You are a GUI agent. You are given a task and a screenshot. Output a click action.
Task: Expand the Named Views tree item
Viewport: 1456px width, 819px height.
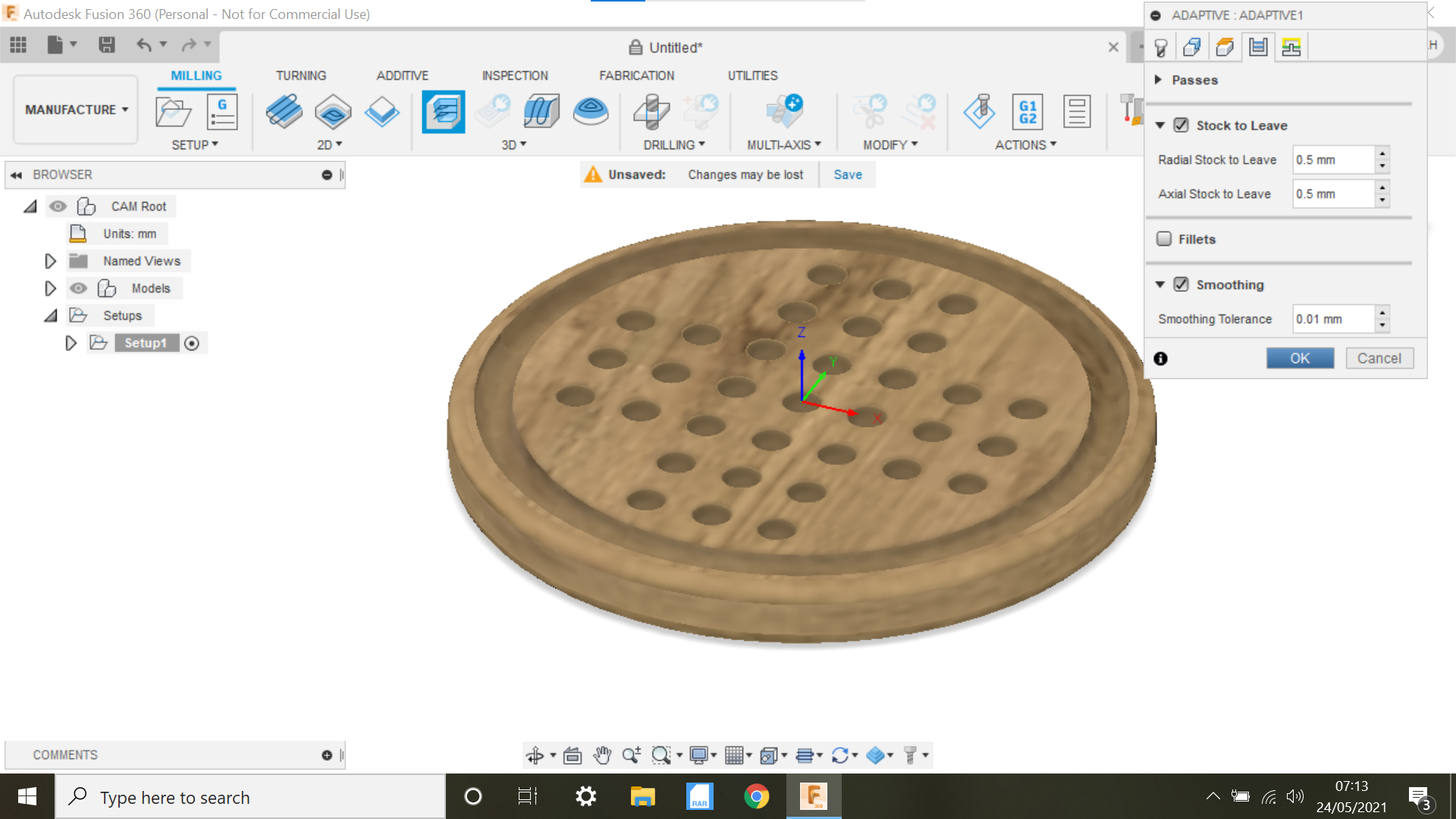(x=50, y=260)
